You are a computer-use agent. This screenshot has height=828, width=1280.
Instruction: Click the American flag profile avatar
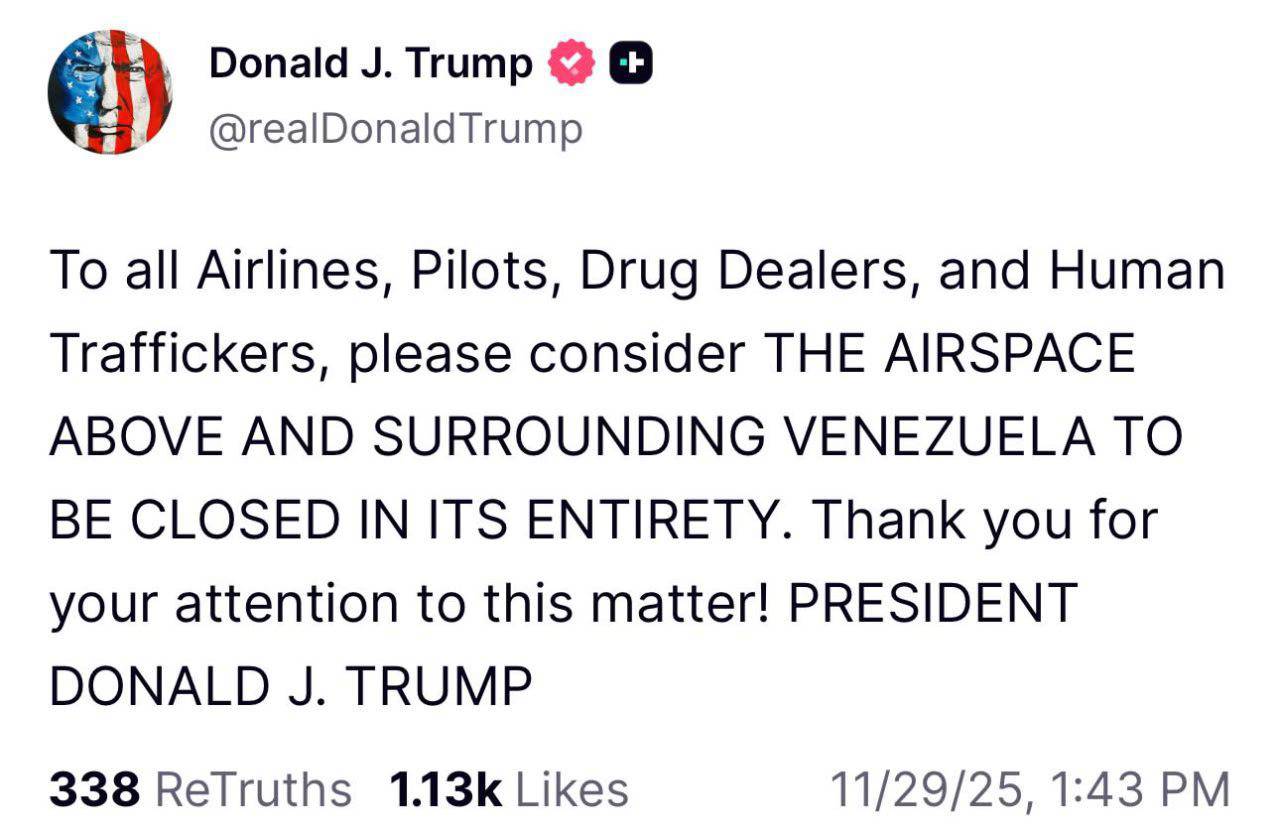[110, 91]
